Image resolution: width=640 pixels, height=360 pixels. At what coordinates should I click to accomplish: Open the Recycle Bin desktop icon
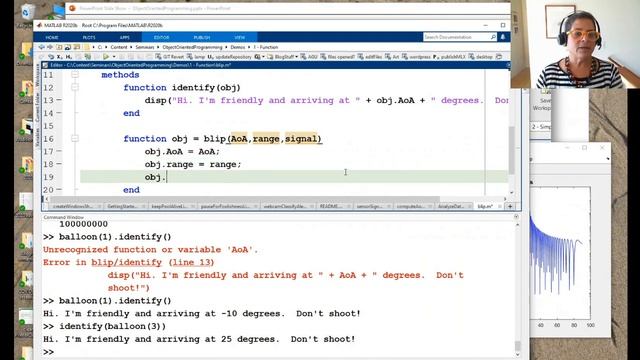[26, 14]
